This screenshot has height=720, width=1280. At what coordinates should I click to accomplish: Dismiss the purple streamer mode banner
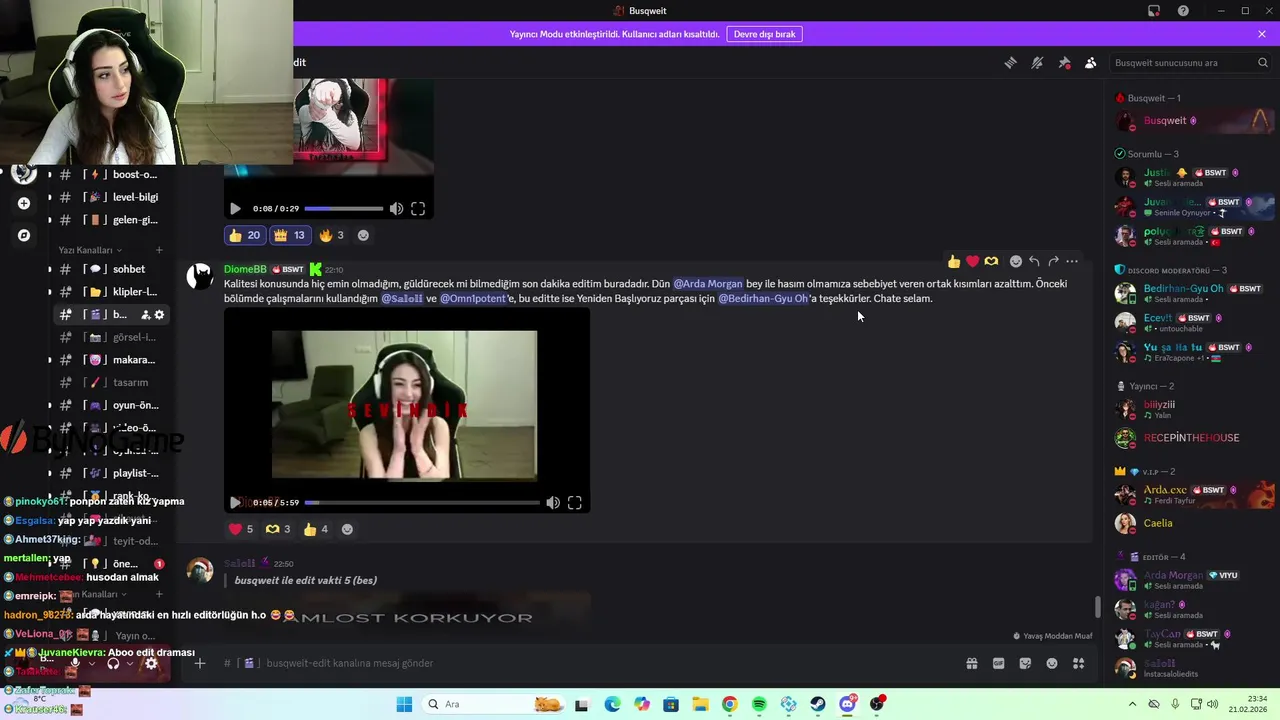1262,34
